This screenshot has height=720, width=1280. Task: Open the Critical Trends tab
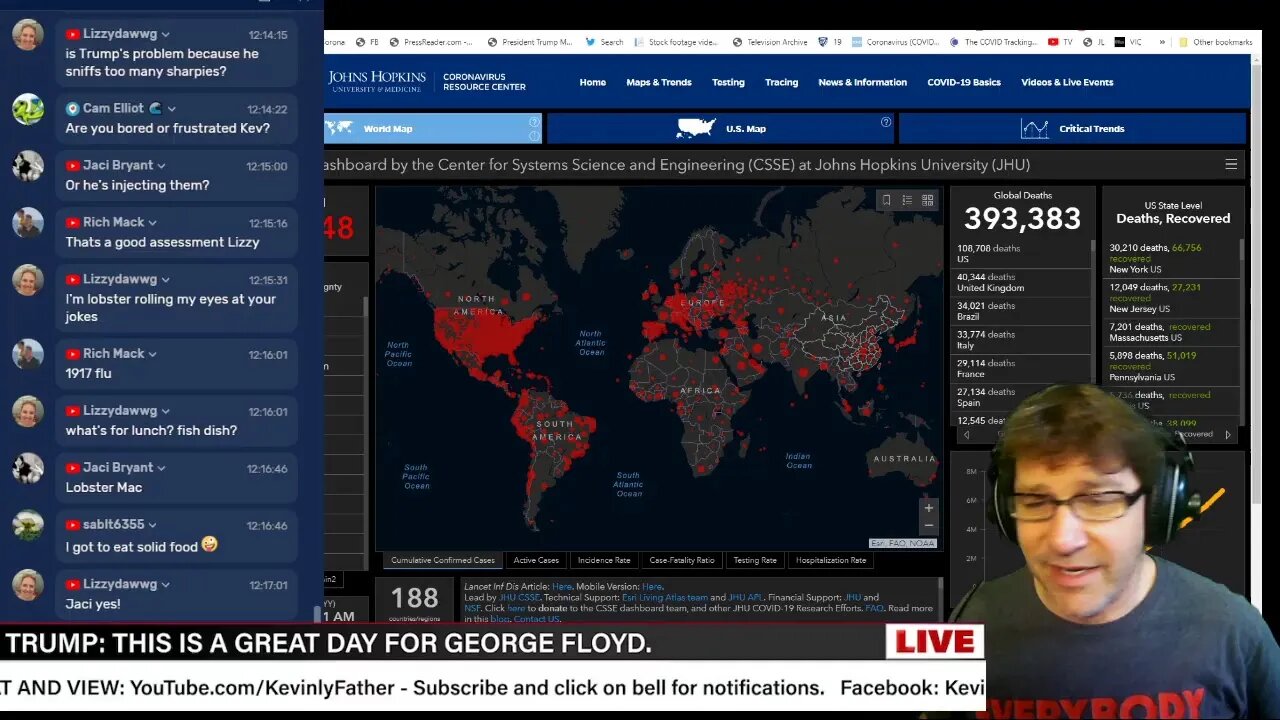[1072, 128]
